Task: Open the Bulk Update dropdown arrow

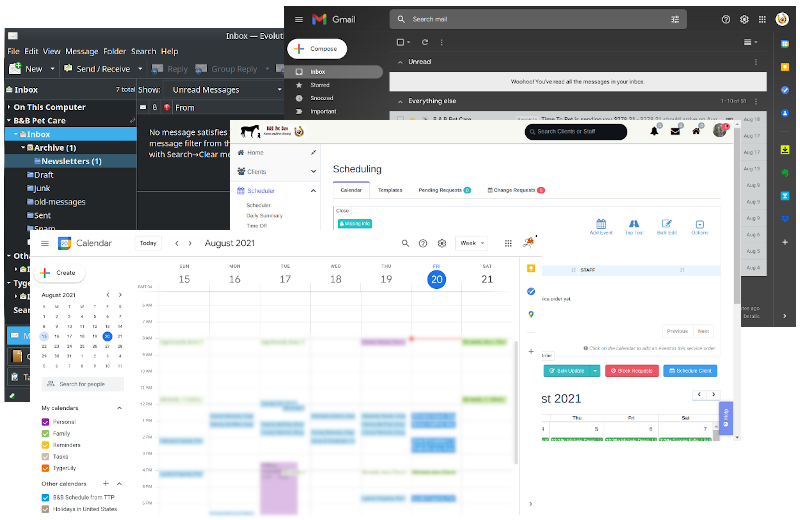Action: [595, 371]
